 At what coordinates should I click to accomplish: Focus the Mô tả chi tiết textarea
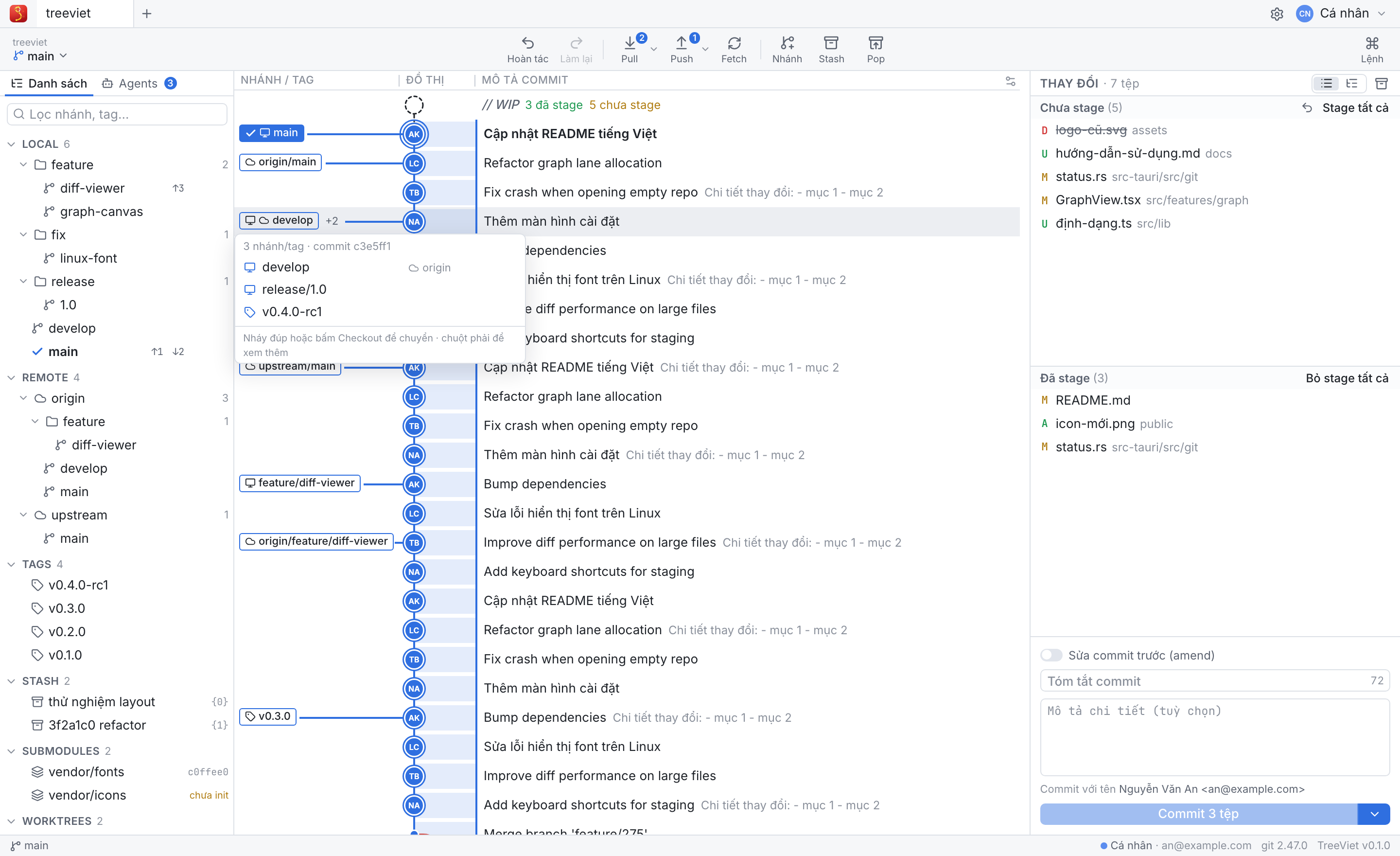(x=1214, y=737)
